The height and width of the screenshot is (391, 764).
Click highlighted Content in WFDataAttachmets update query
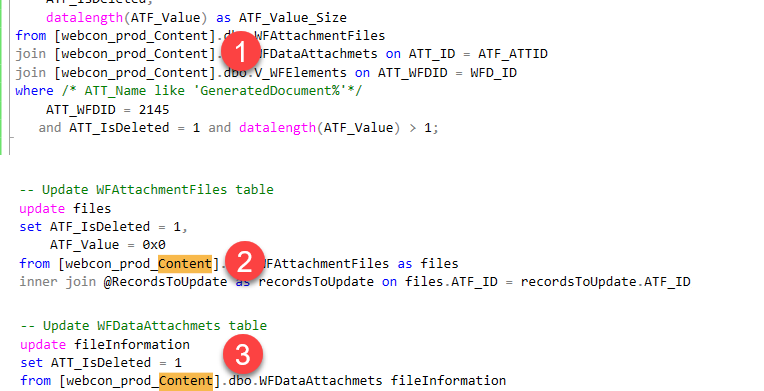click(x=186, y=381)
